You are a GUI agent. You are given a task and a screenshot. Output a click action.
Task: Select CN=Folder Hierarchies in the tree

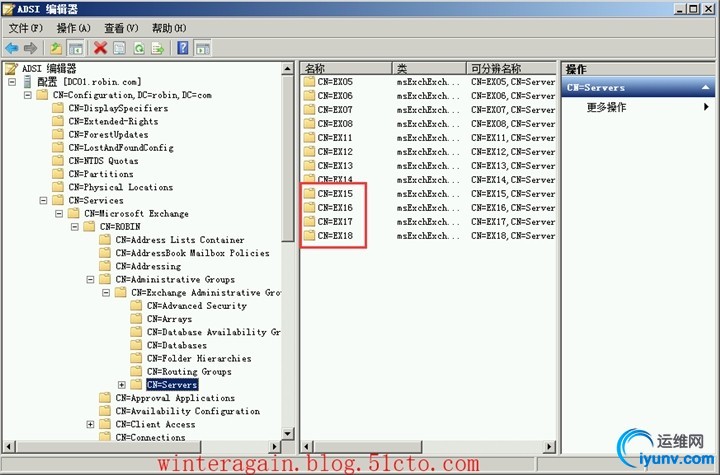coord(199,358)
